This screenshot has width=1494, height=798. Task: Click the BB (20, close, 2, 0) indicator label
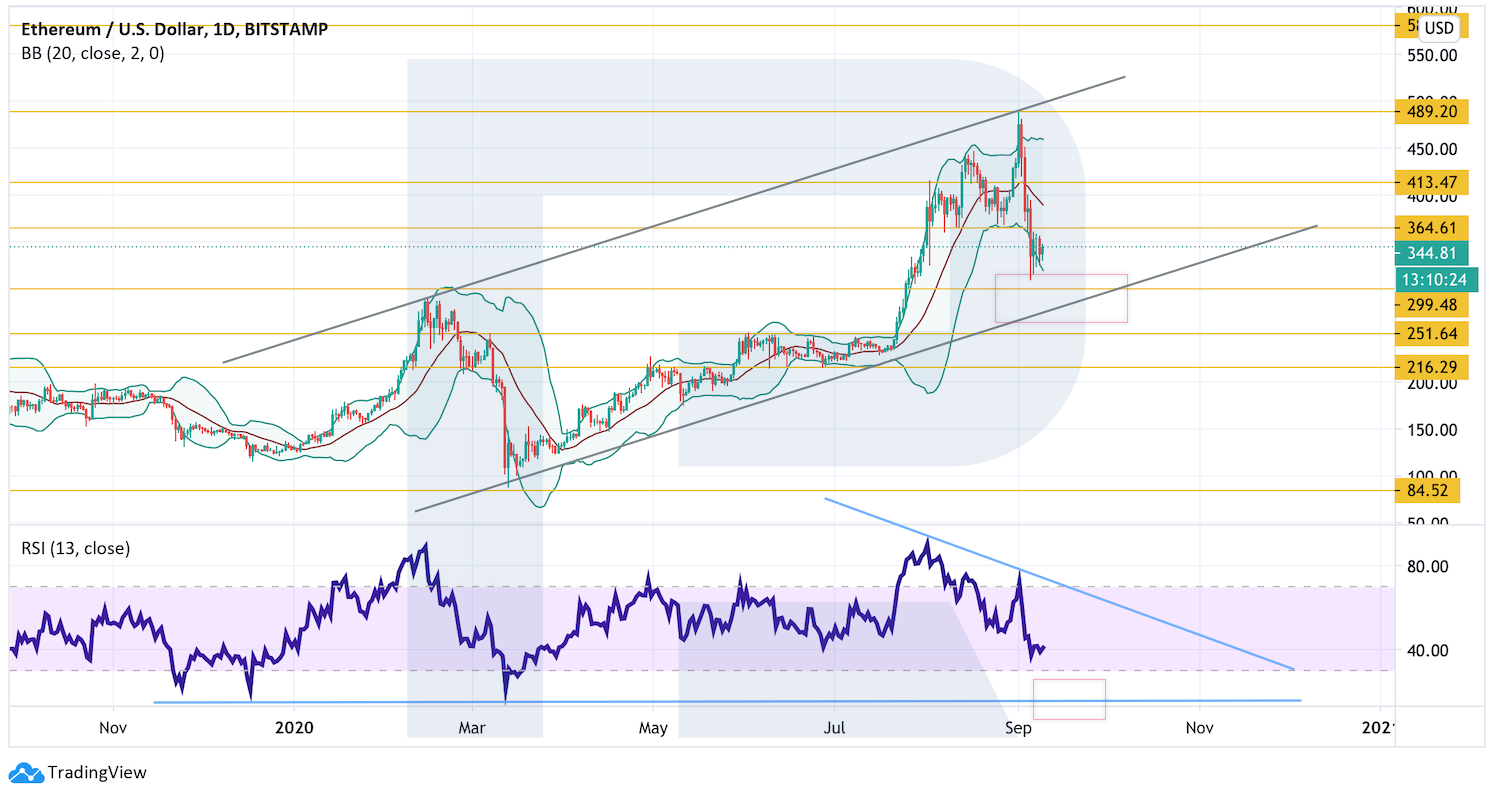tap(93, 54)
